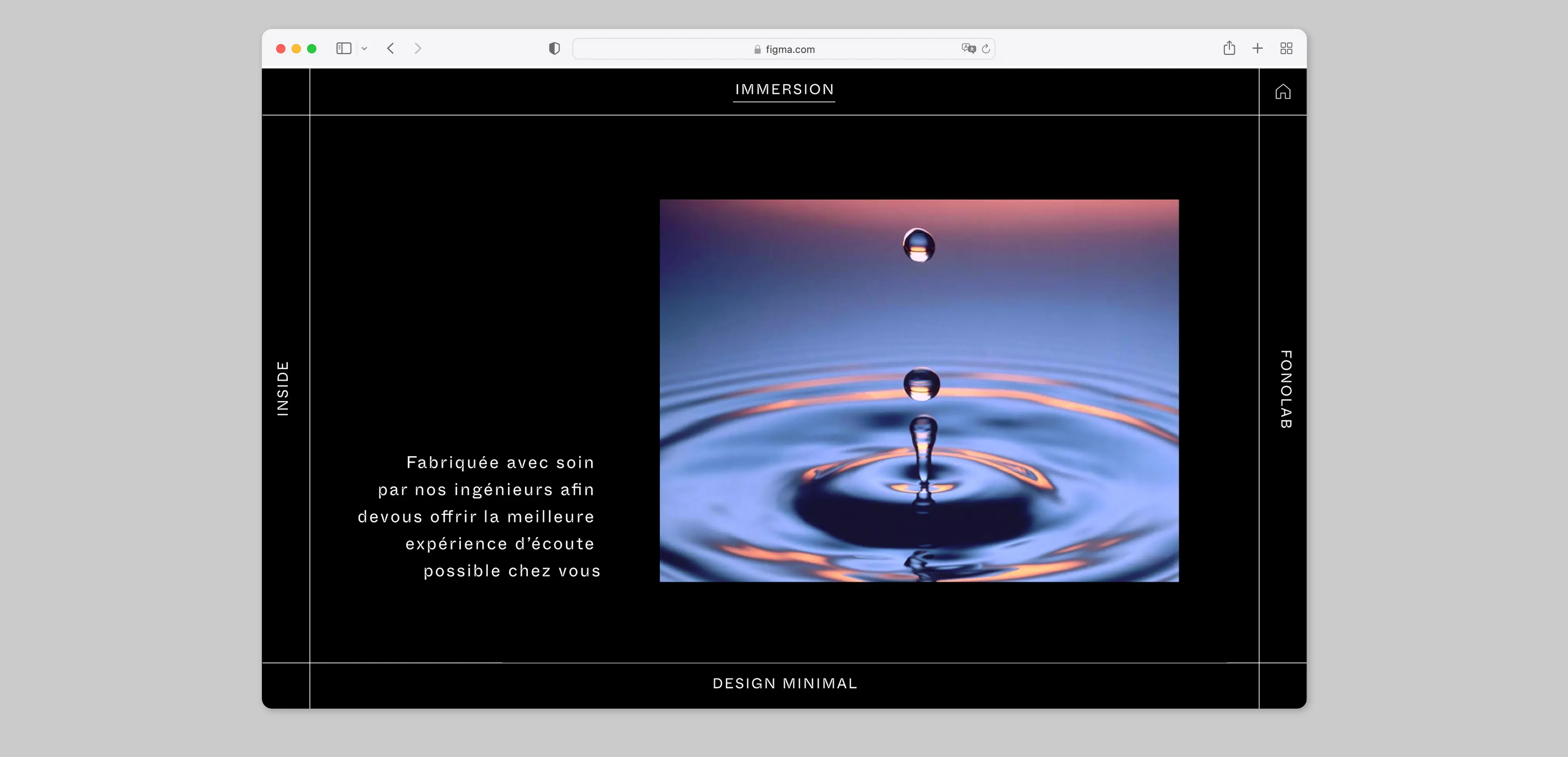Viewport: 1568px width, 757px height.
Task: Reload the page using the refresh icon
Action: coord(986,49)
